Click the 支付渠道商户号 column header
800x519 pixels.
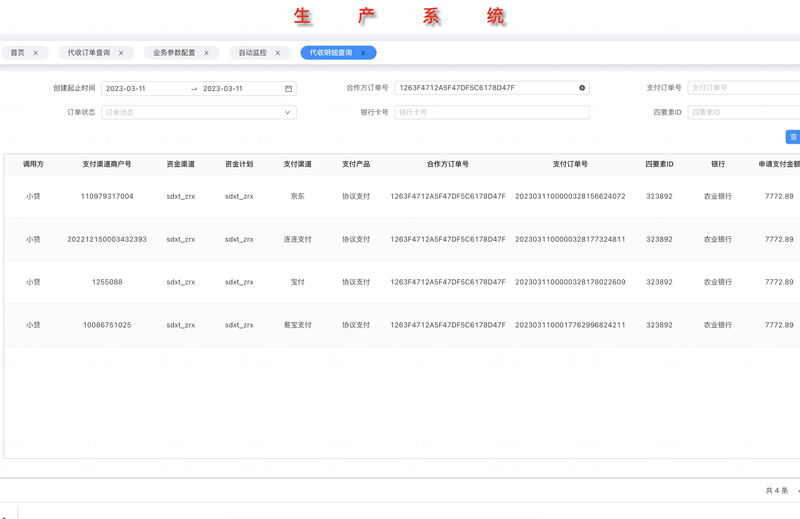(x=107, y=164)
